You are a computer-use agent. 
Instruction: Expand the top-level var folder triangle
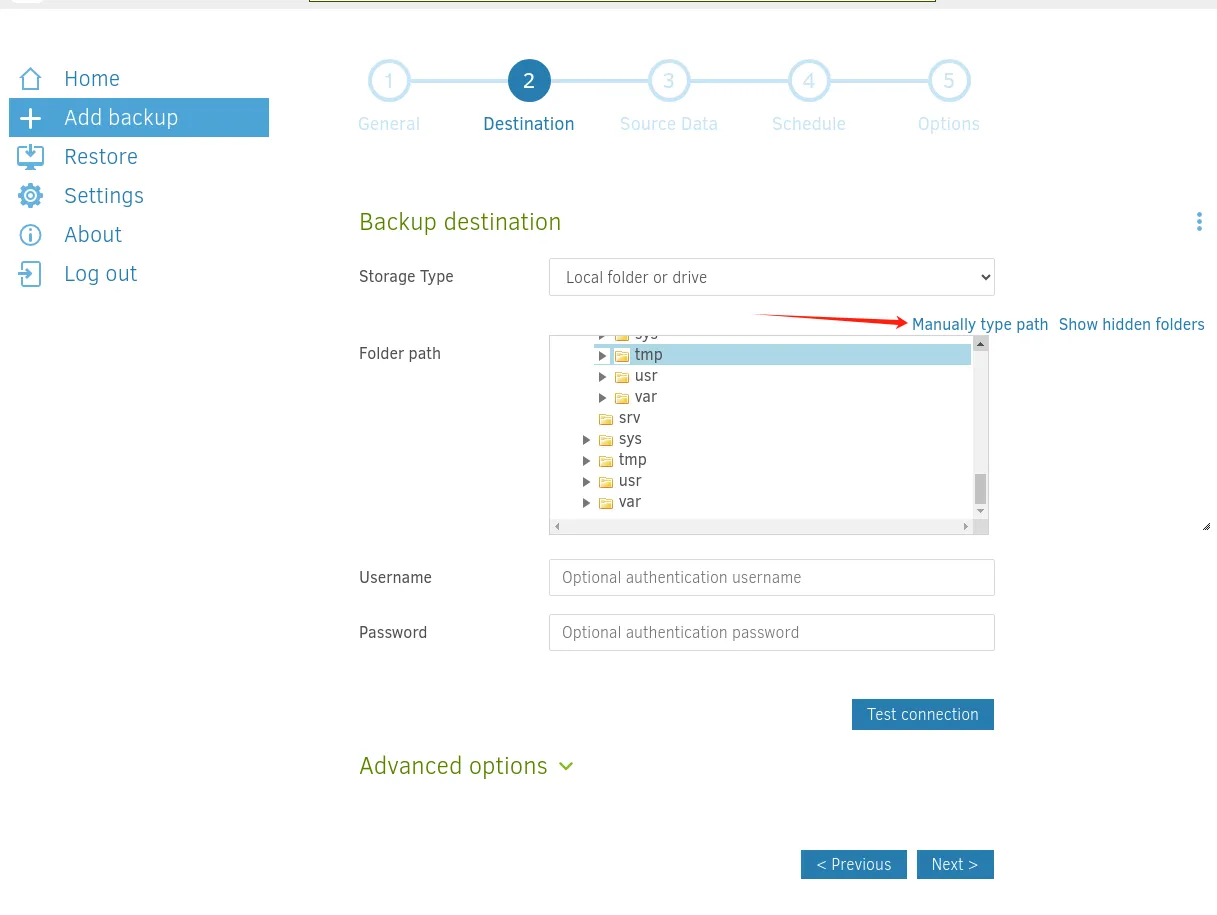(x=587, y=502)
